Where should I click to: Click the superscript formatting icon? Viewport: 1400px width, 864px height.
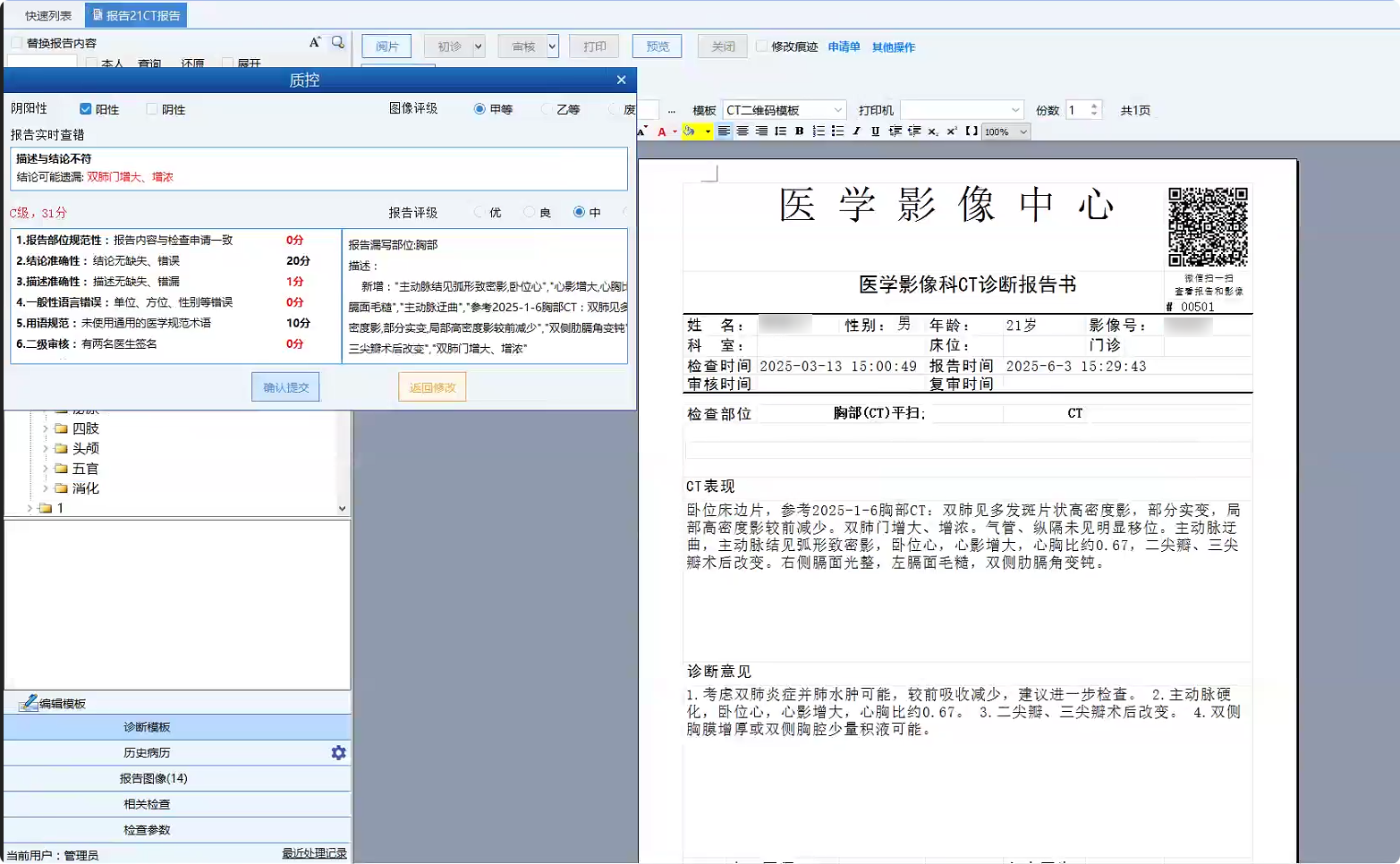[951, 131]
